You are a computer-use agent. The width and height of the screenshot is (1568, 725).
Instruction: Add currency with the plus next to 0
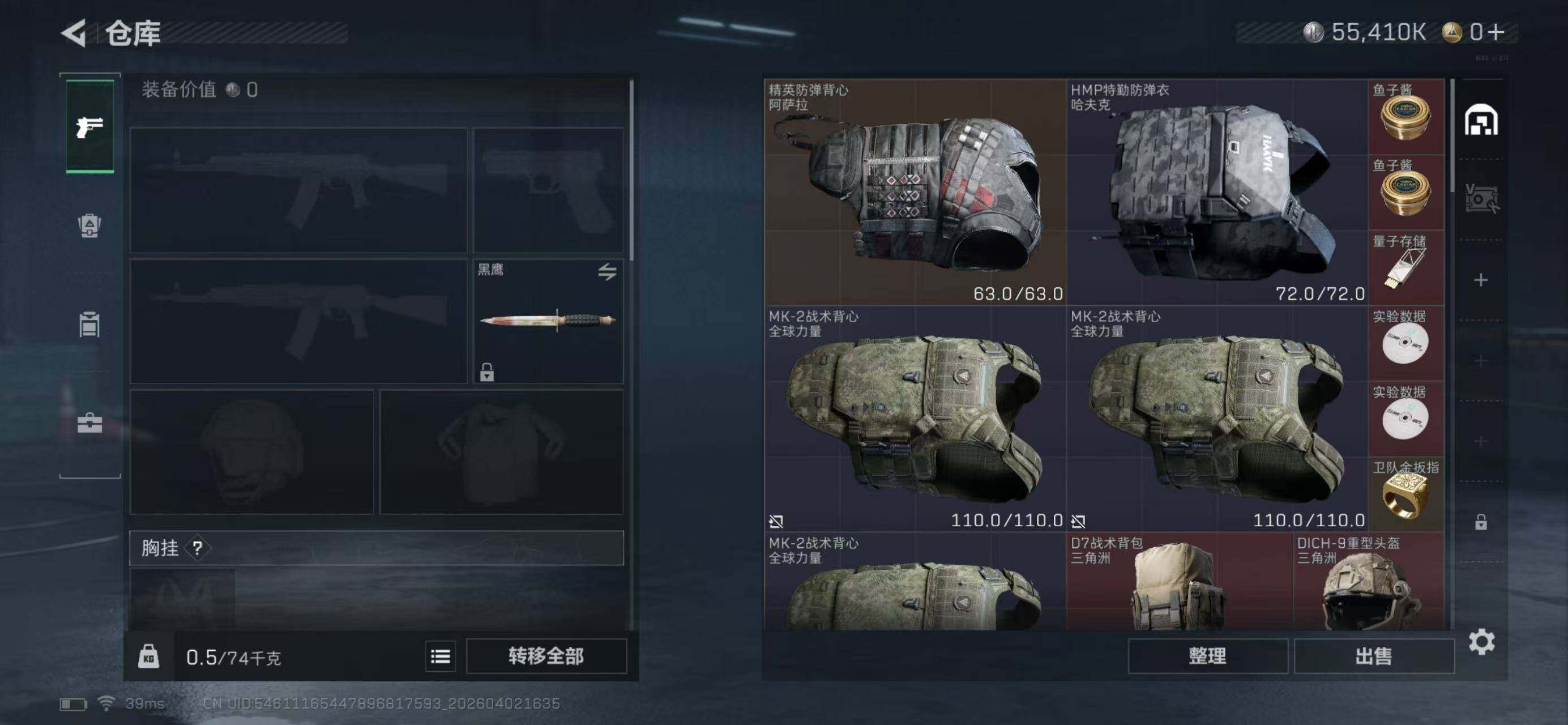pyautogui.click(x=1496, y=32)
